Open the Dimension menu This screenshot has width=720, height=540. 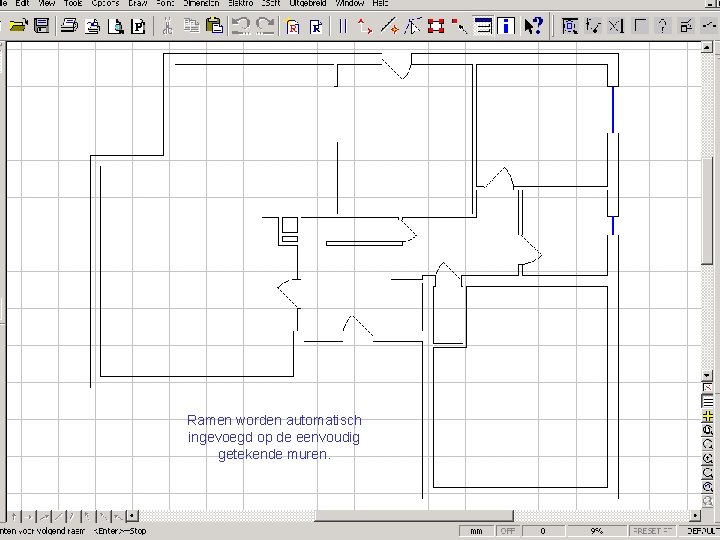(x=201, y=4)
